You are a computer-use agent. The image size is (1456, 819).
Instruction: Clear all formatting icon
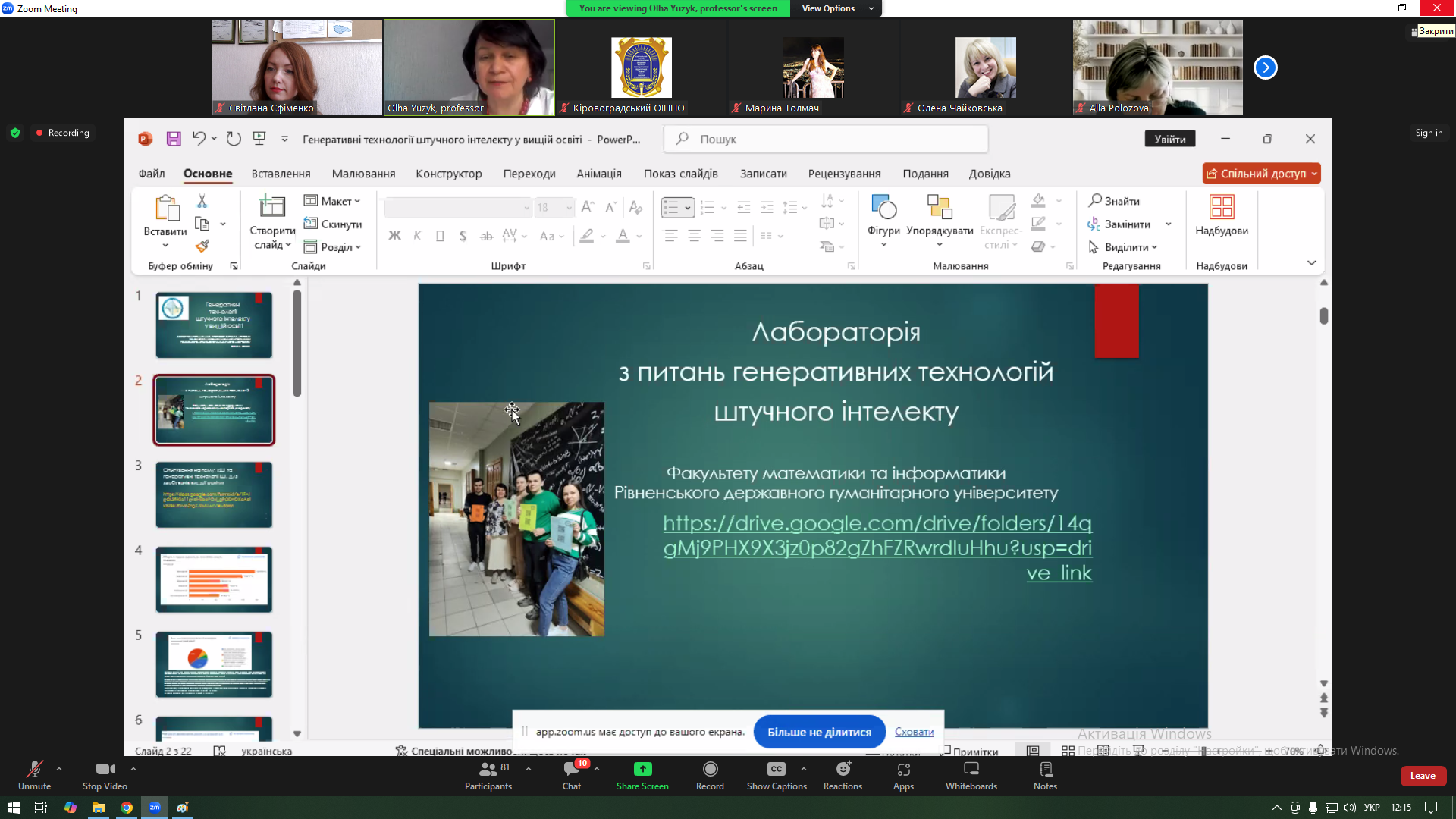pyautogui.click(x=635, y=207)
